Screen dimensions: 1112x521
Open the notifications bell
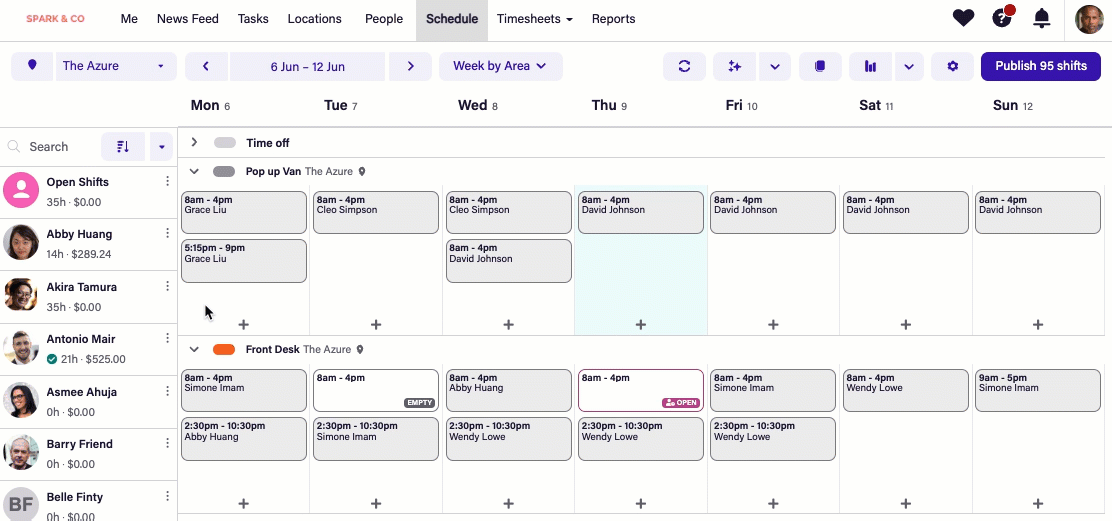1042,18
